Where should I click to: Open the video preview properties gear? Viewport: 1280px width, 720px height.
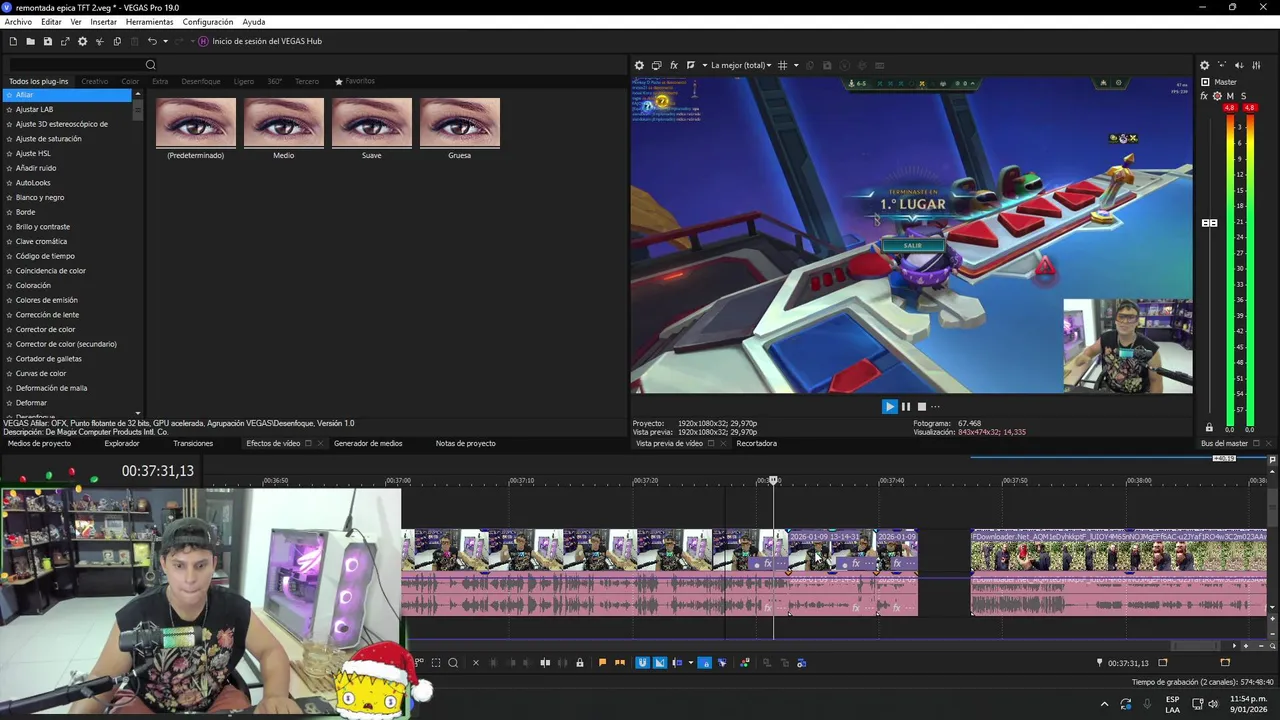click(639, 65)
